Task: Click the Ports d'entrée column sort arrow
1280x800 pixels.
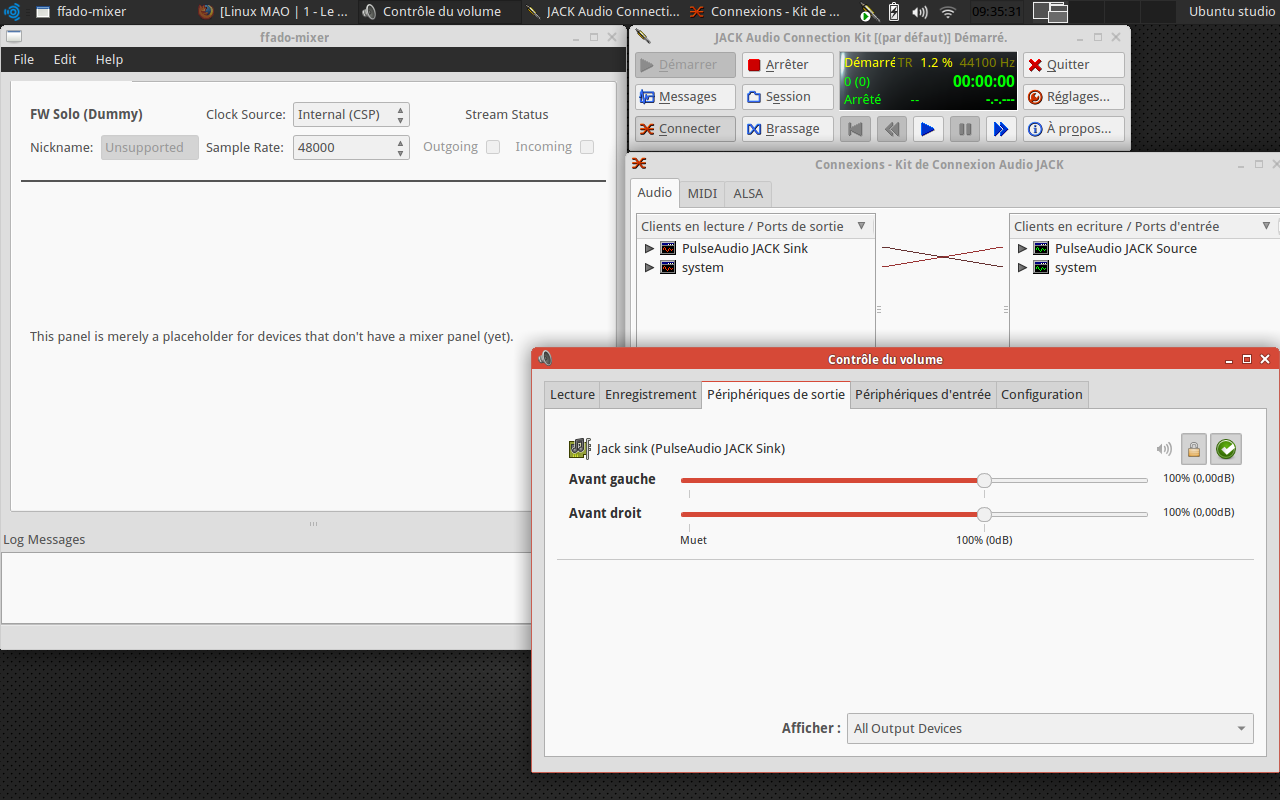Action: click(1267, 227)
